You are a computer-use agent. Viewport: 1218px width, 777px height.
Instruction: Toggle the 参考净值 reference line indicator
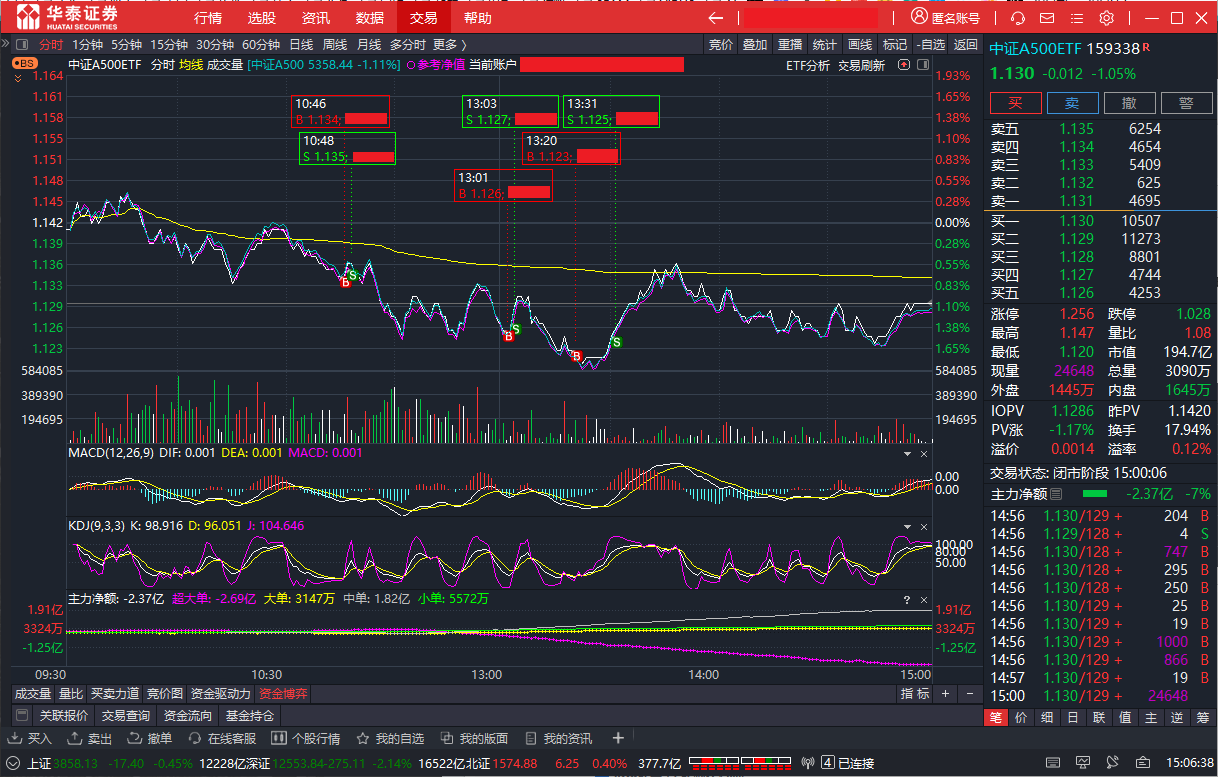coord(436,65)
